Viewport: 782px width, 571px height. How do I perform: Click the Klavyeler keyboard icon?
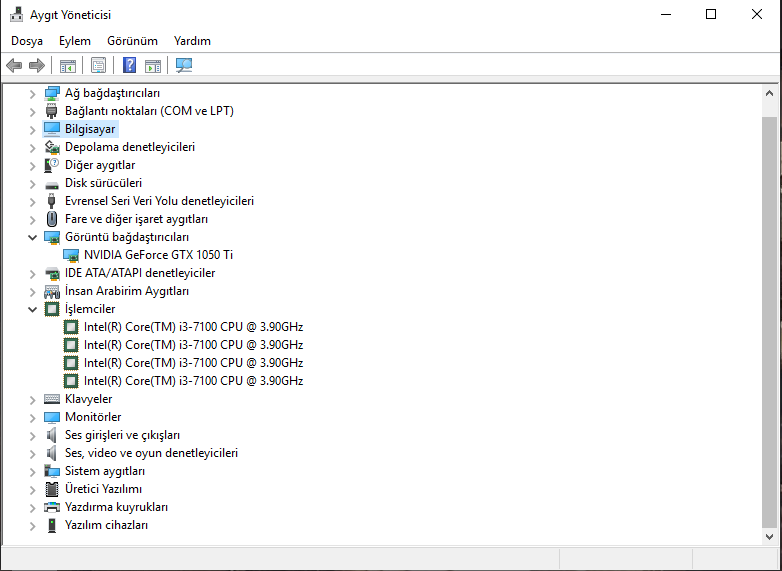point(52,399)
